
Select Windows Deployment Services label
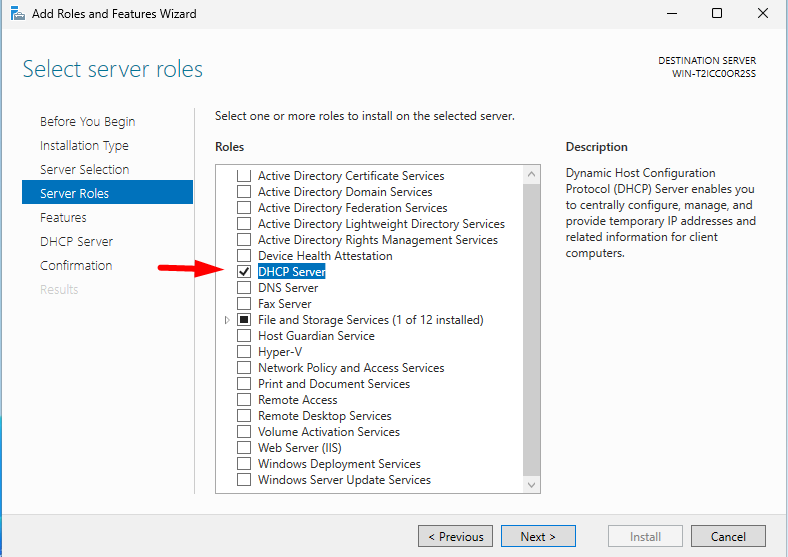pos(339,464)
